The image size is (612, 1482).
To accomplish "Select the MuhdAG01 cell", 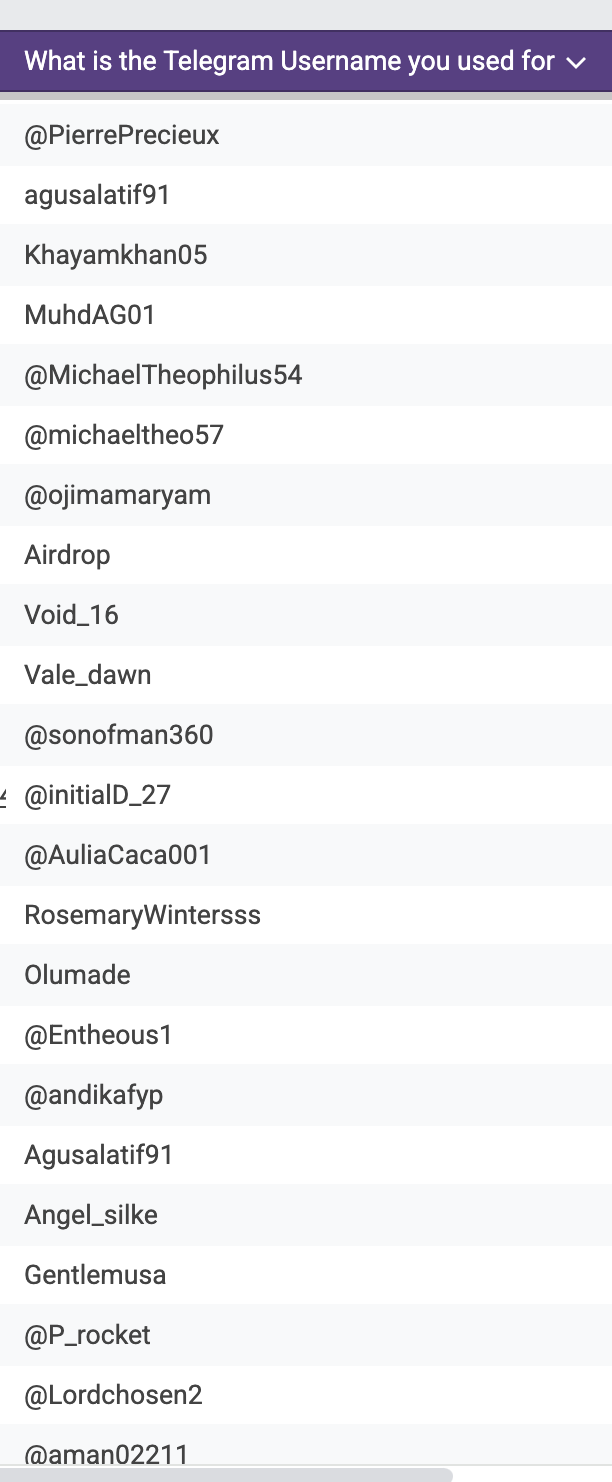I will (x=306, y=315).
